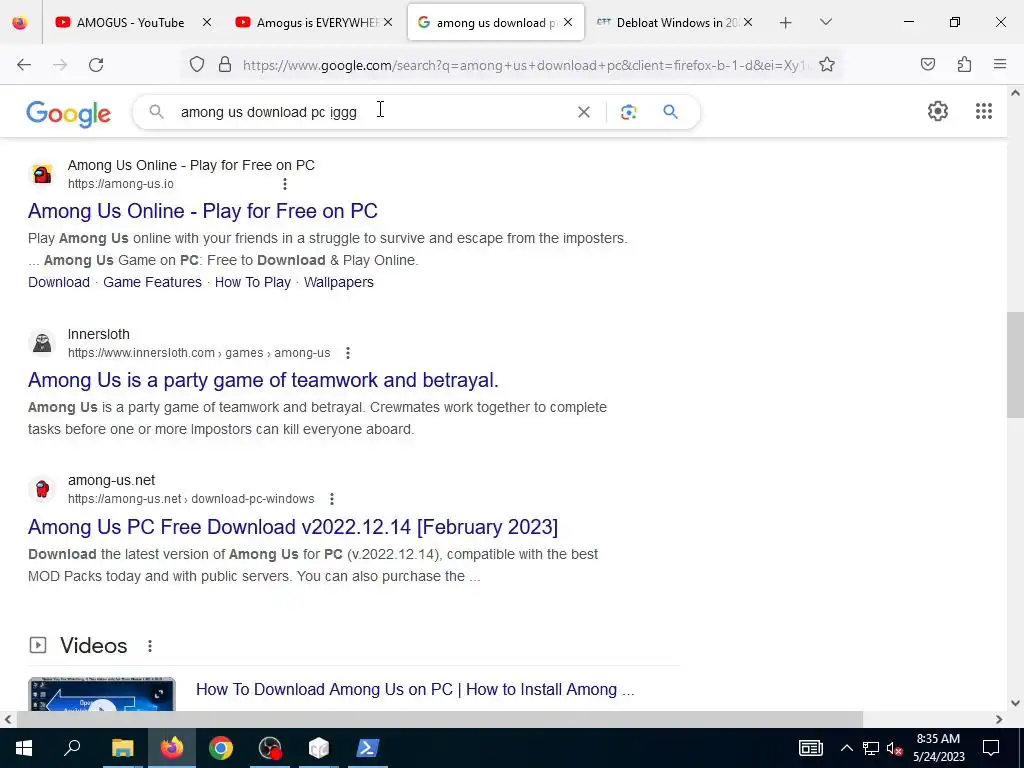Bookmark this page with the star
This screenshot has height=768, width=1024.
(827, 65)
